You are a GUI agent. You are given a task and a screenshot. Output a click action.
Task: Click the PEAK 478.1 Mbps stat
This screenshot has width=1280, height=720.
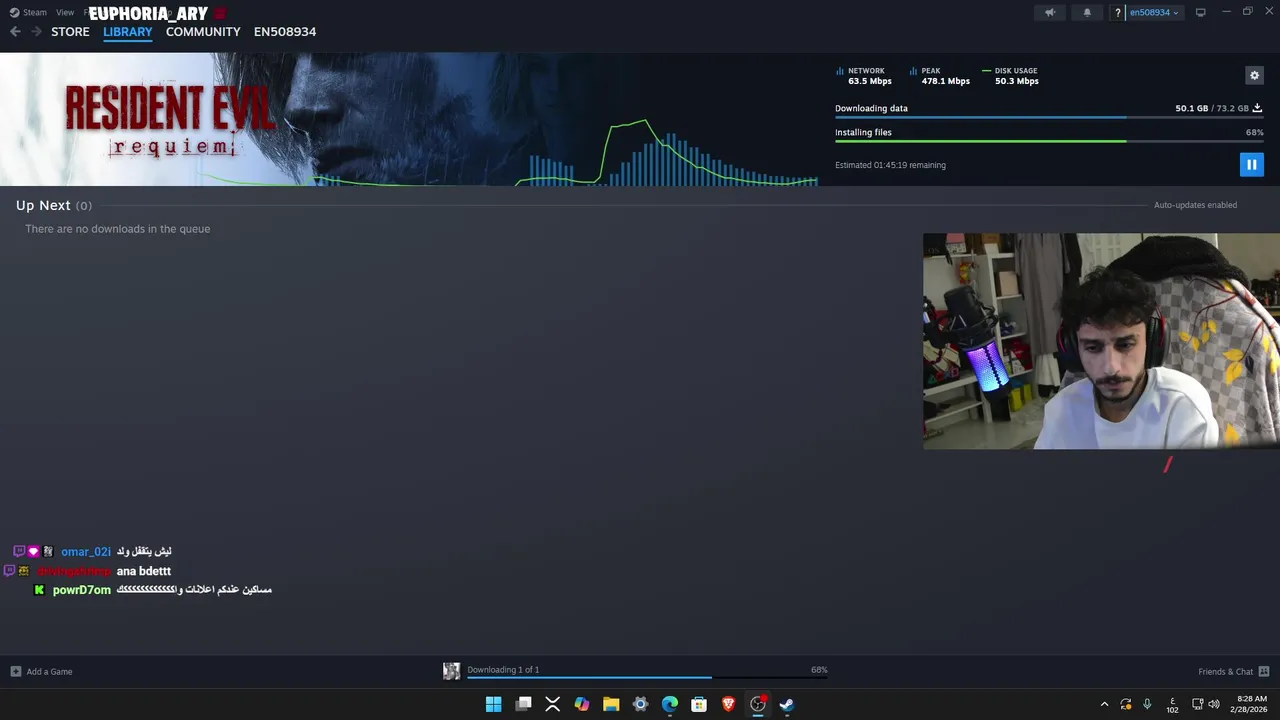(940, 76)
